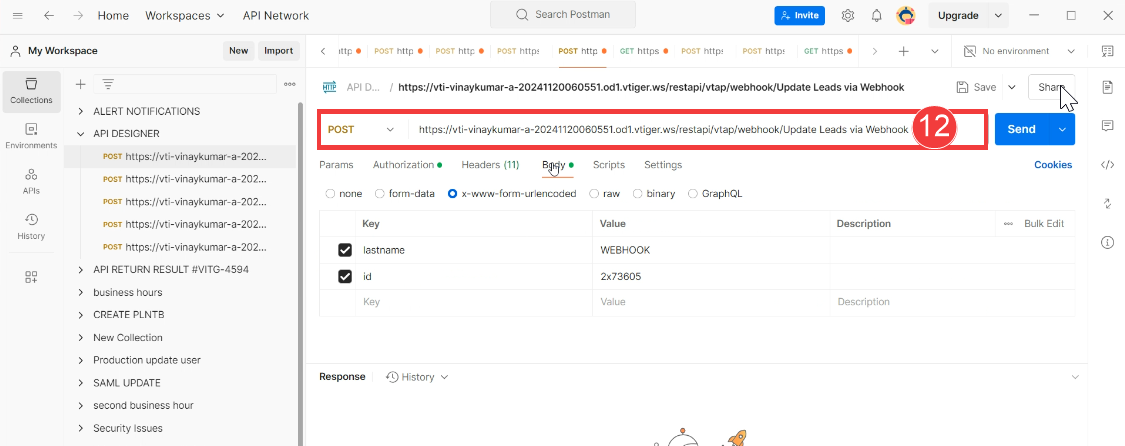Click the Save icon button
Viewport: 1125px width, 446px height.
click(976, 87)
